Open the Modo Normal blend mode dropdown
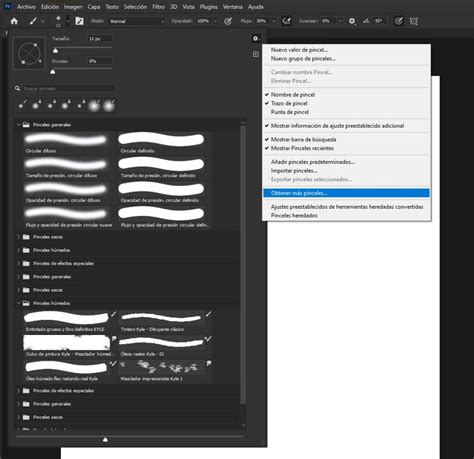Image resolution: width=474 pixels, height=459 pixels. point(137,21)
